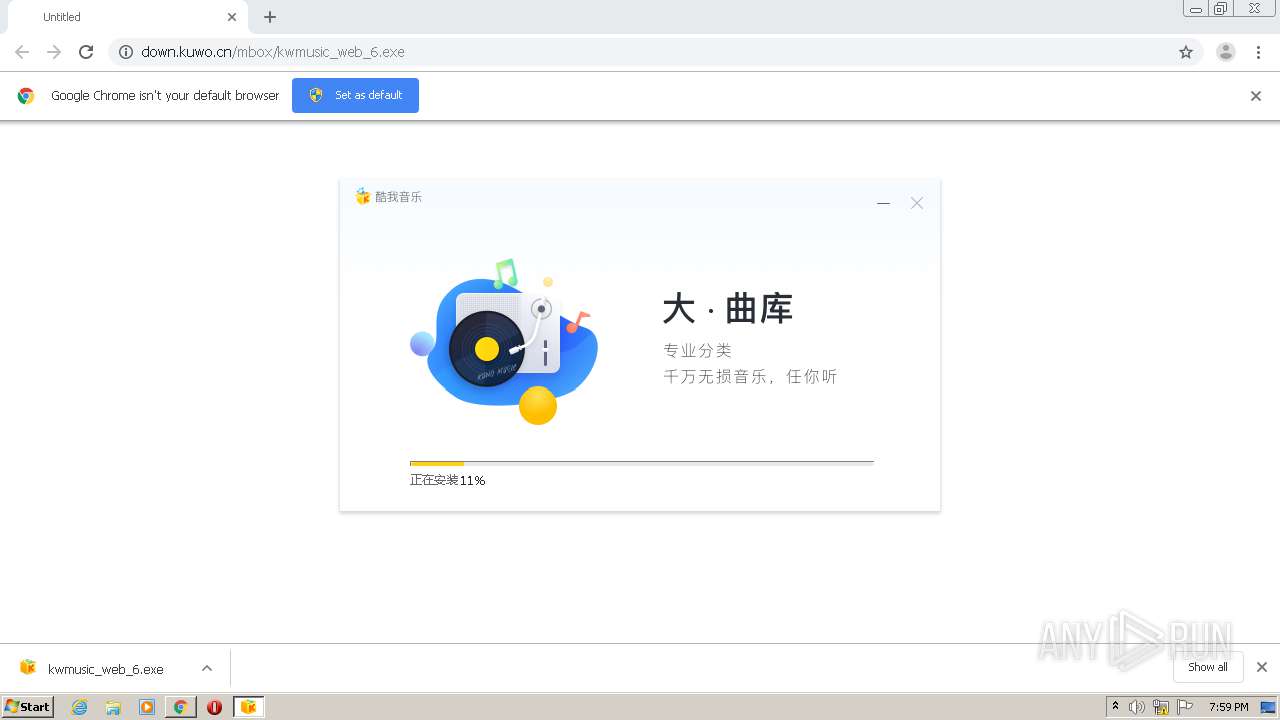The width and height of the screenshot is (1280, 720).
Task: Minimize the Chrome window
Action: click(x=1196, y=9)
